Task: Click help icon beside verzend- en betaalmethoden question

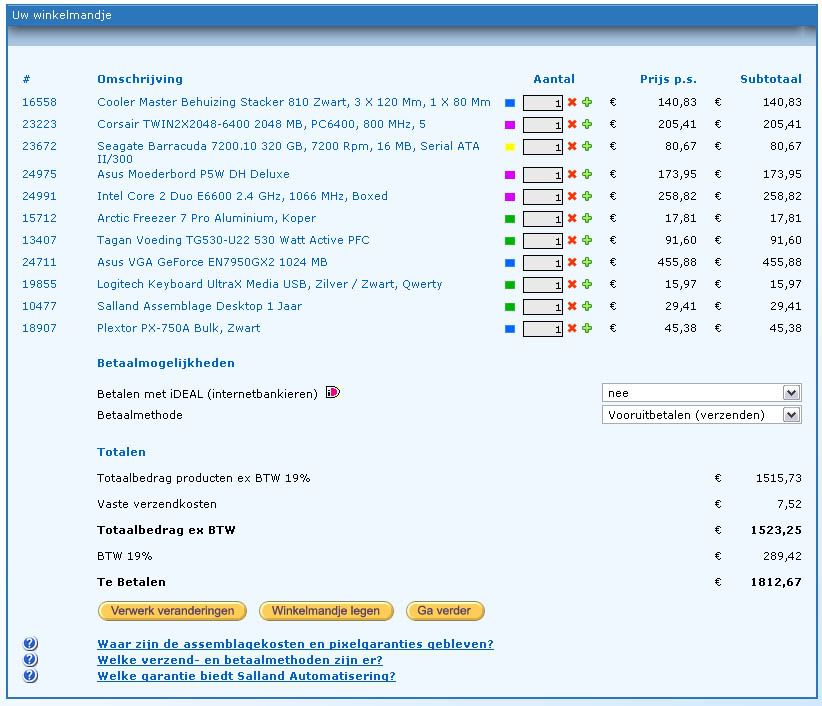Action: (x=30, y=659)
